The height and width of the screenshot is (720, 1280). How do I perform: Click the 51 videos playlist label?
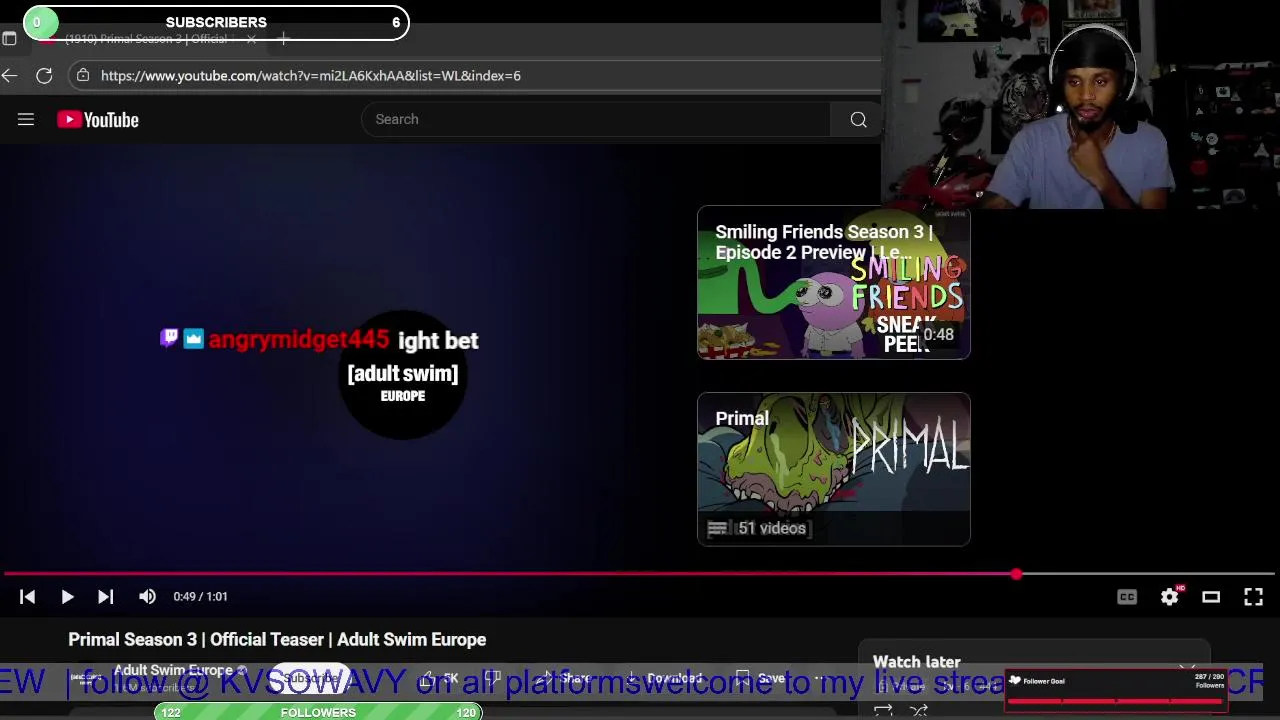[771, 528]
